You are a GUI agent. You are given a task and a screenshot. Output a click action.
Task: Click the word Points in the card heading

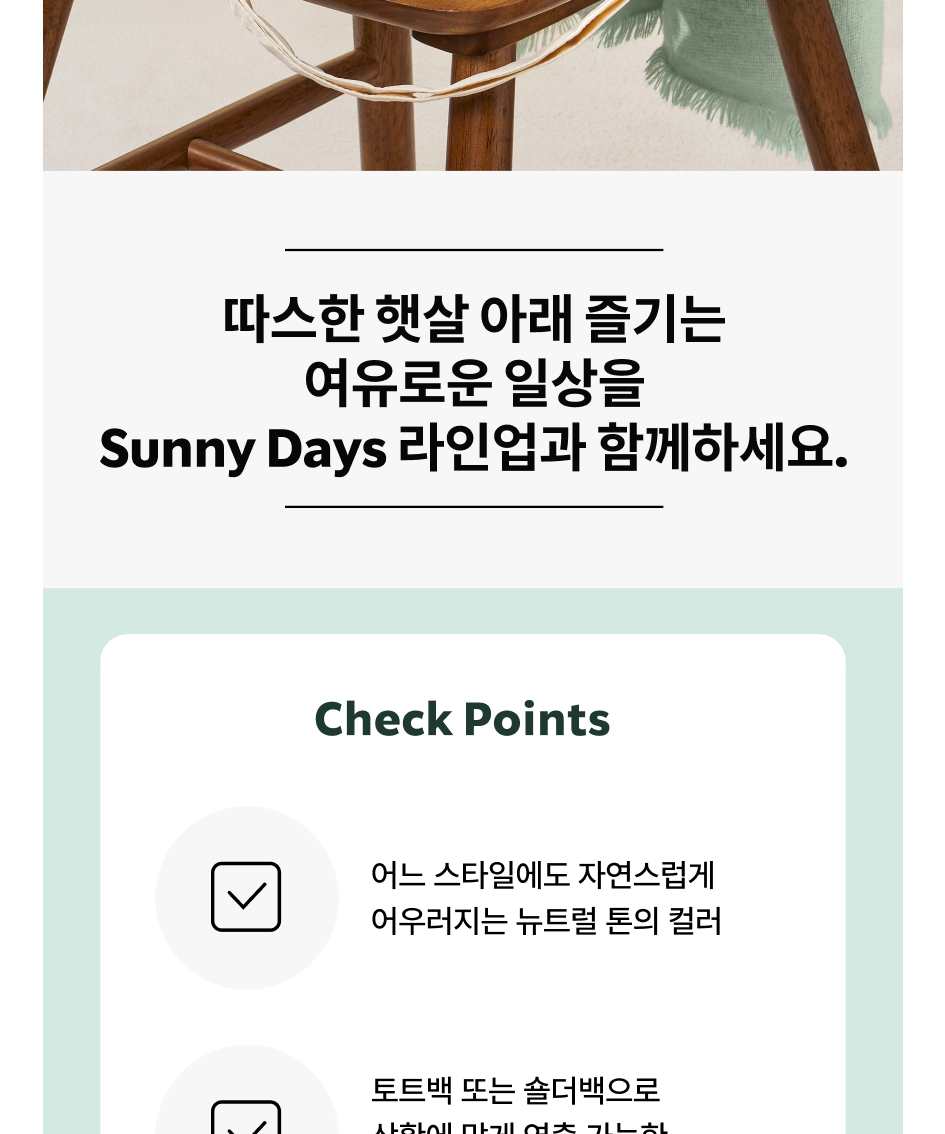537,719
